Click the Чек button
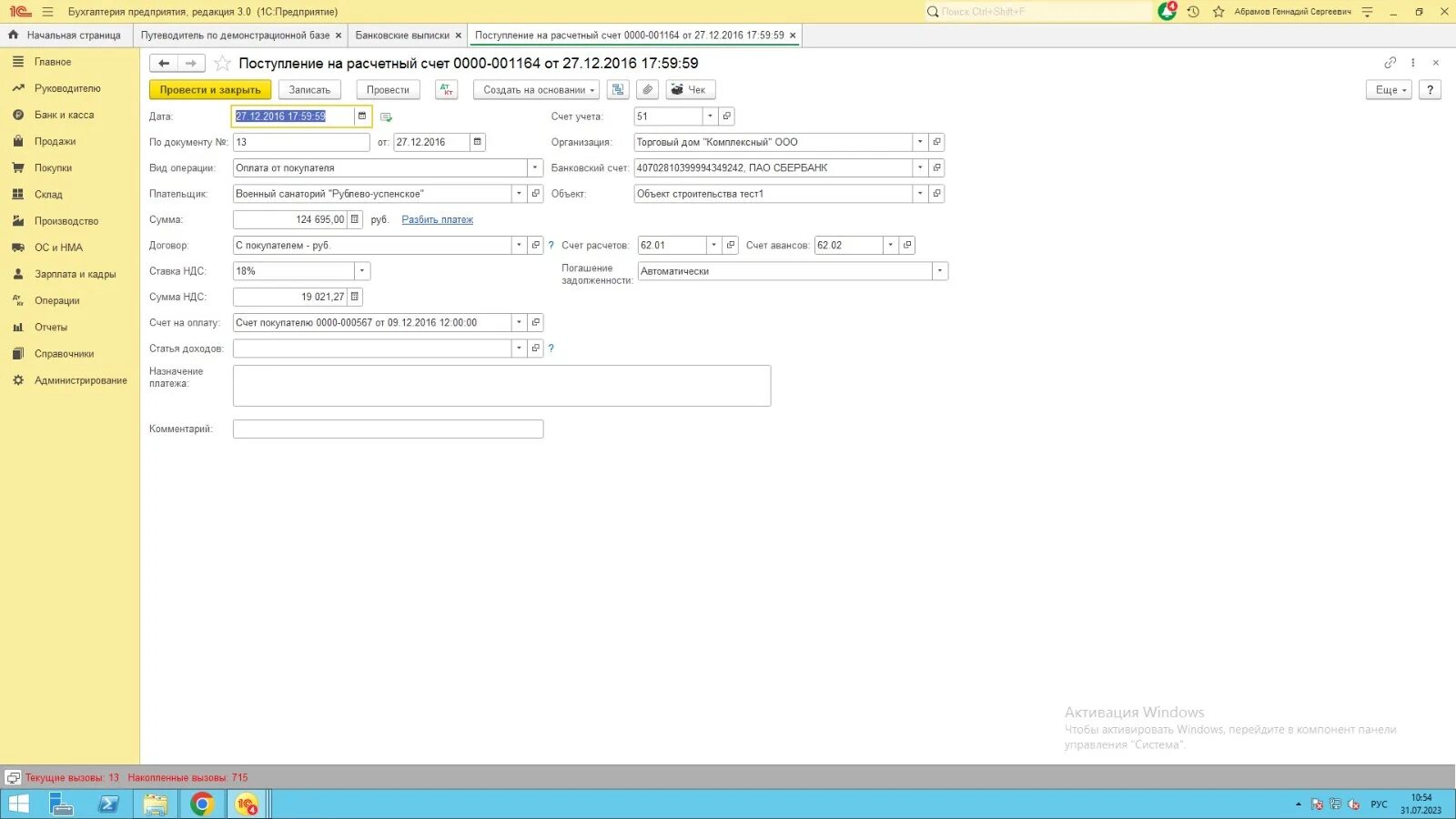 click(x=691, y=89)
